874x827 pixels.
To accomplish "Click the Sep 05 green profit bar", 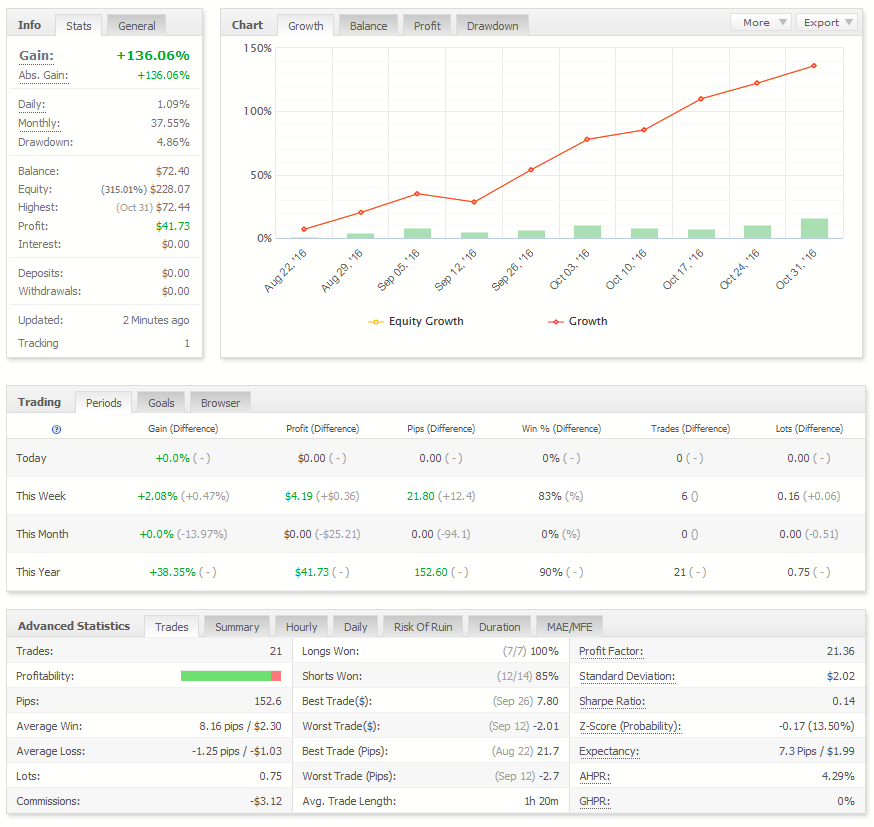I will (x=417, y=233).
